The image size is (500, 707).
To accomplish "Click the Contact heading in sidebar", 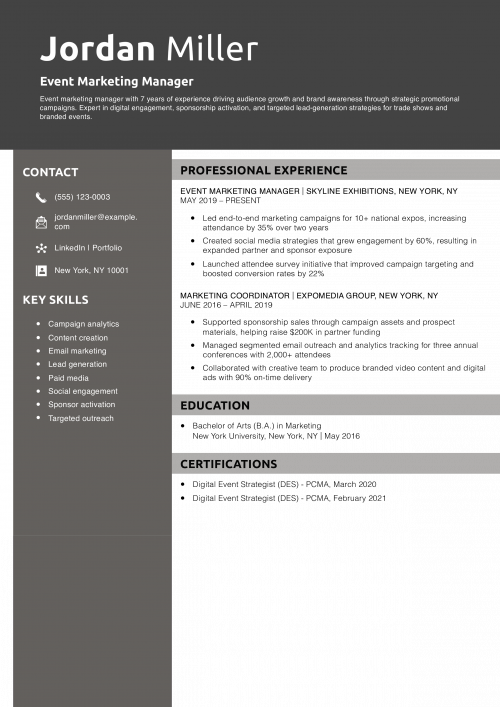I will point(50,172).
